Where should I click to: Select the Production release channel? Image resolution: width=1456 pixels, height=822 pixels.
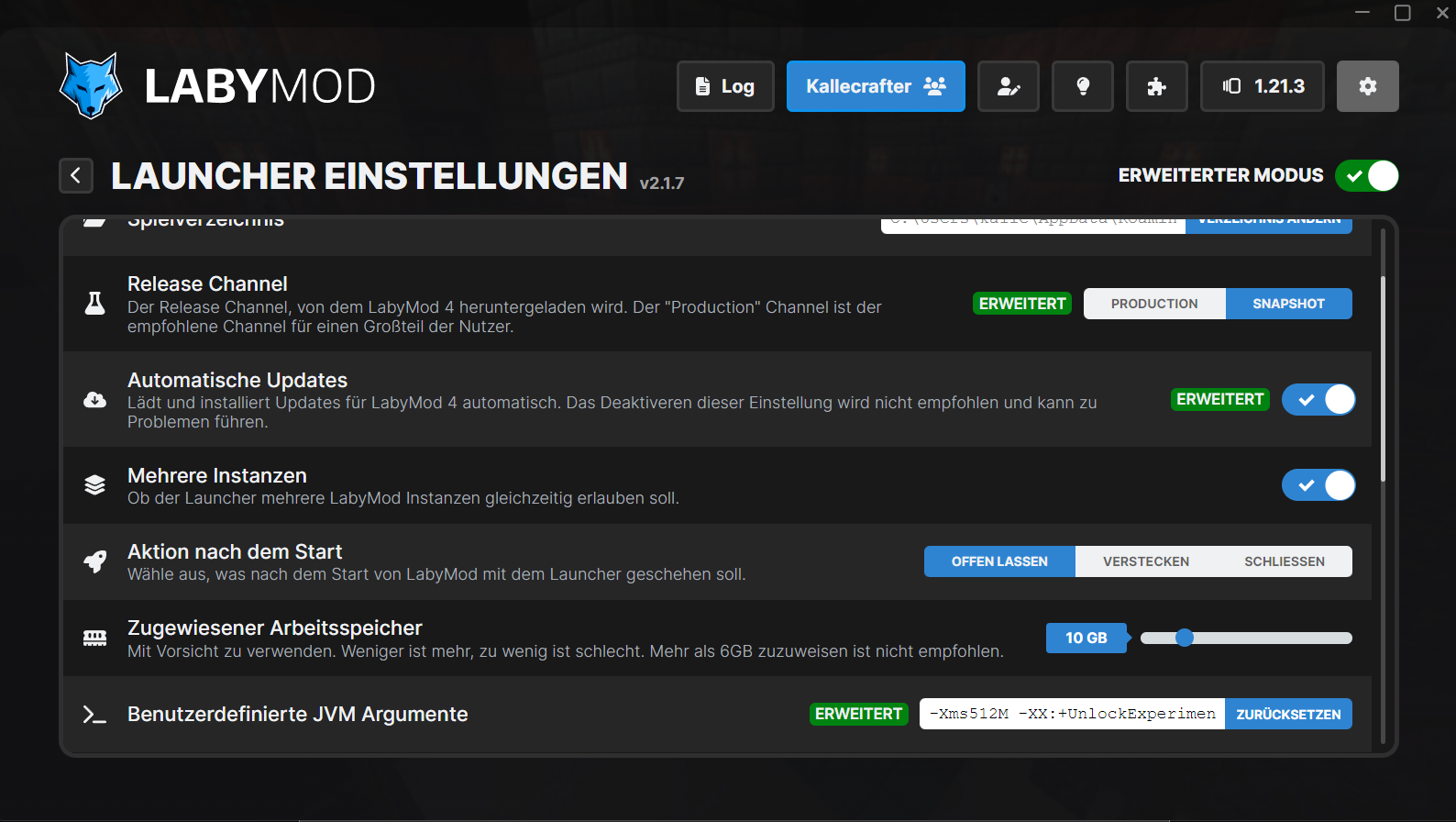tap(1153, 304)
